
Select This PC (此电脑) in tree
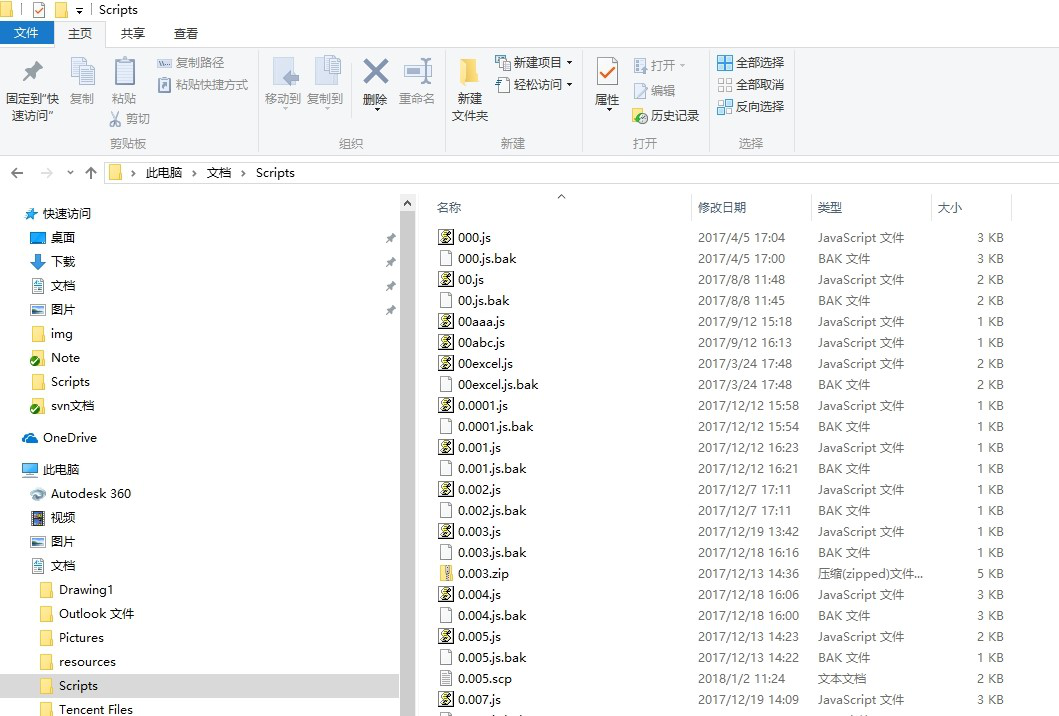point(51,469)
